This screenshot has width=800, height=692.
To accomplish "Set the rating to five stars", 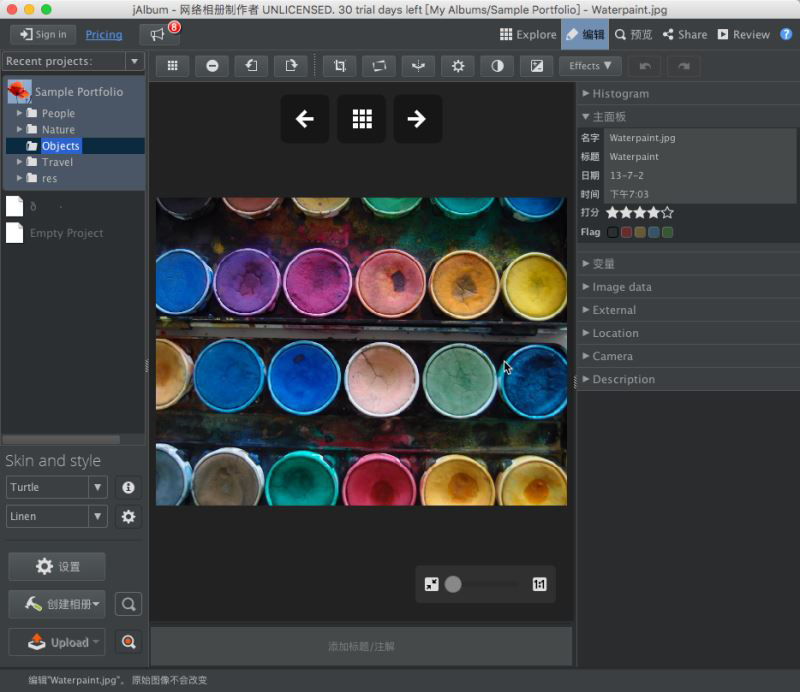I will tap(667, 213).
